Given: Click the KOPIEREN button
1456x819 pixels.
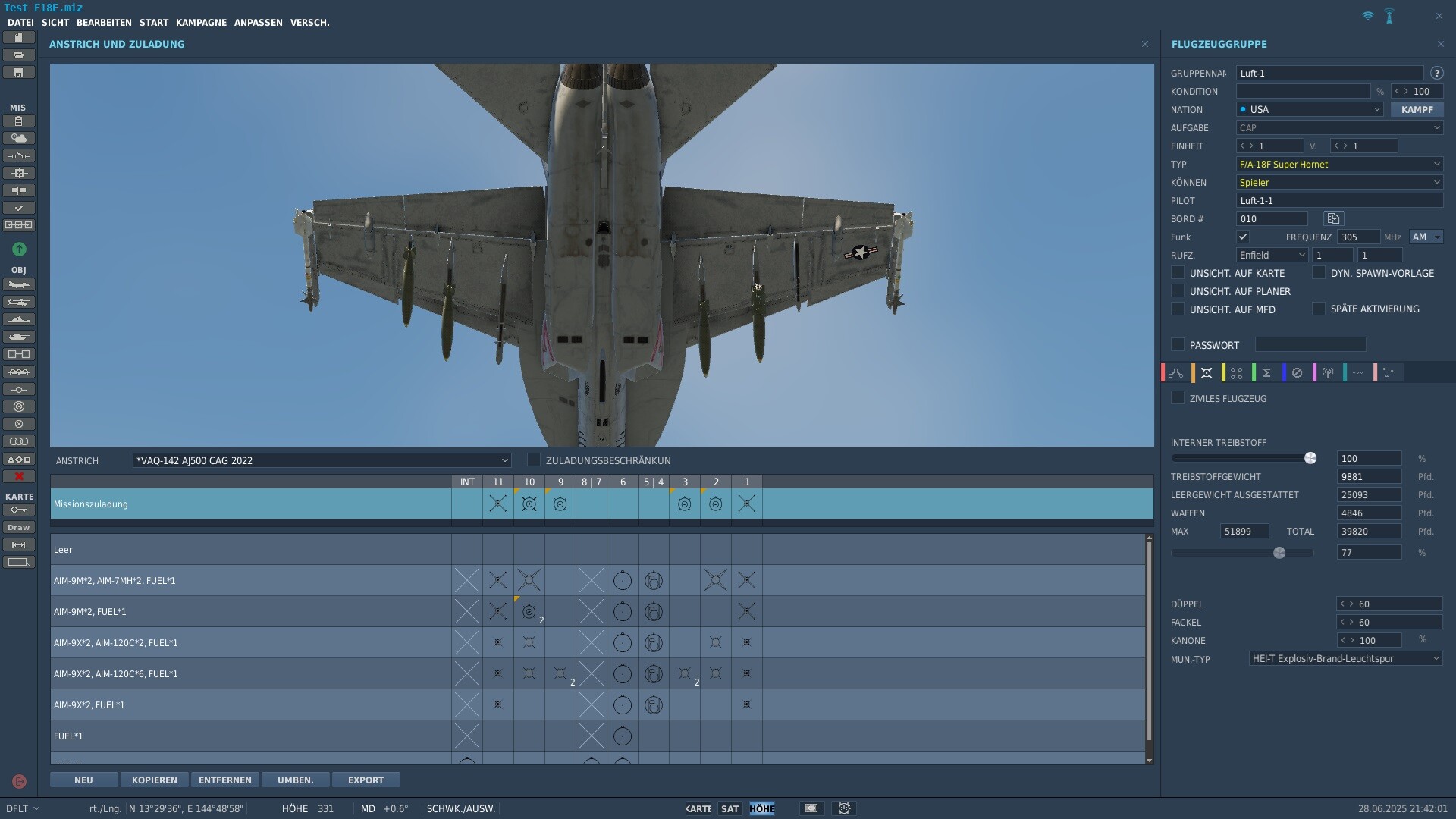Looking at the screenshot, I should coord(155,780).
